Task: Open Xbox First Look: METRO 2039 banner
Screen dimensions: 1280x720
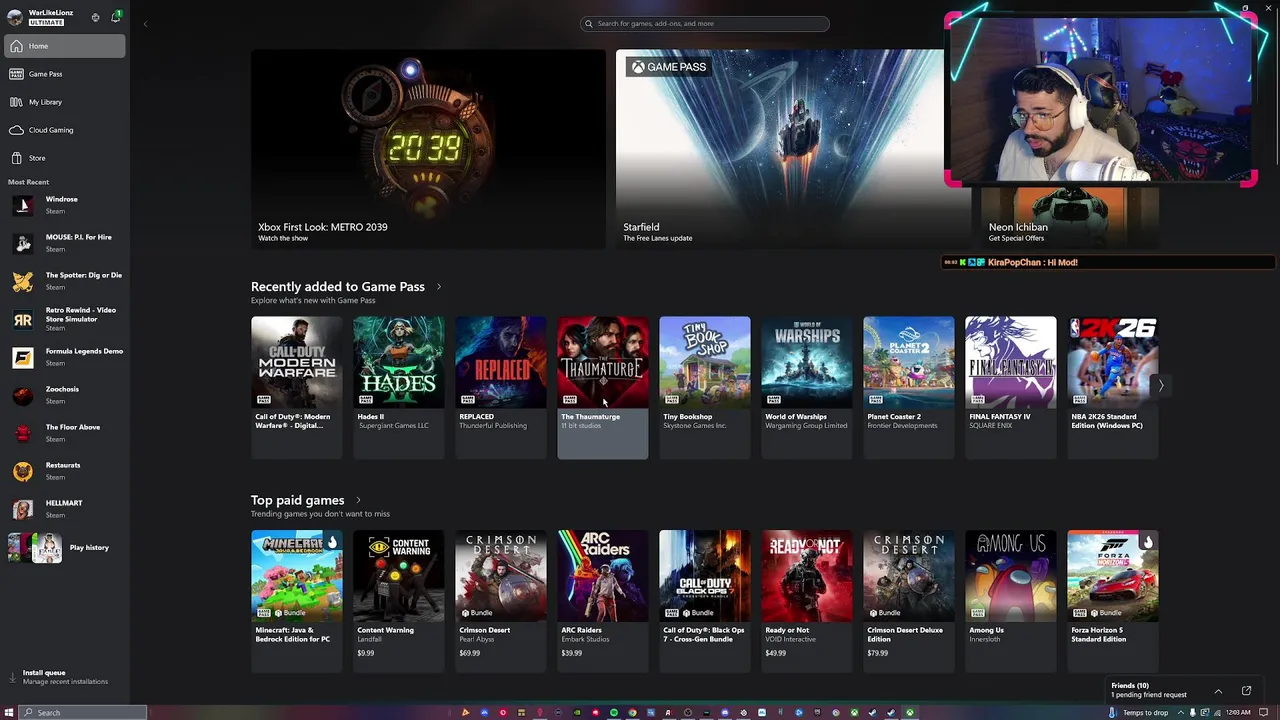Action: pyautogui.click(x=428, y=148)
